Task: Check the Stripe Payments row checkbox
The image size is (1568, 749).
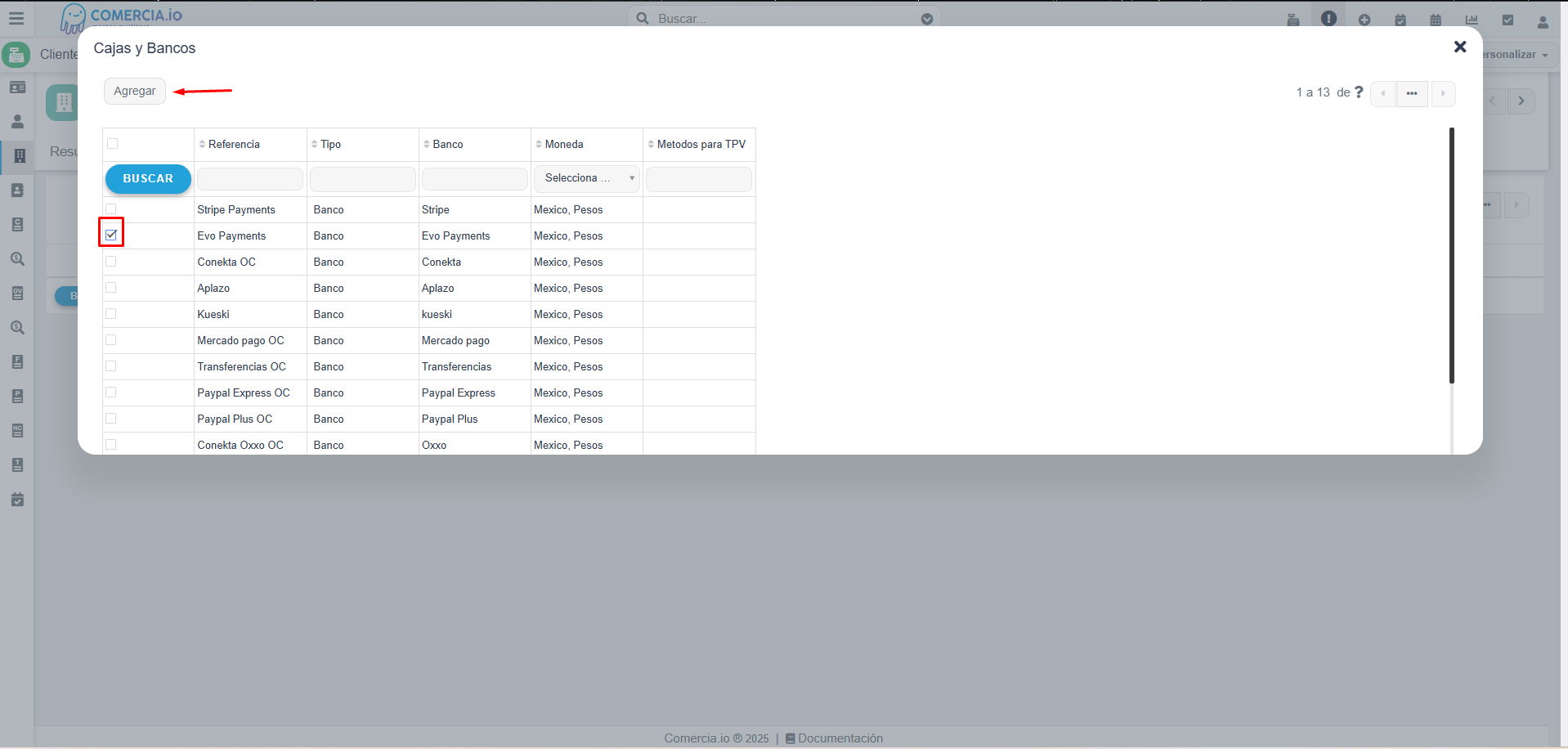Action: (x=111, y=209)
